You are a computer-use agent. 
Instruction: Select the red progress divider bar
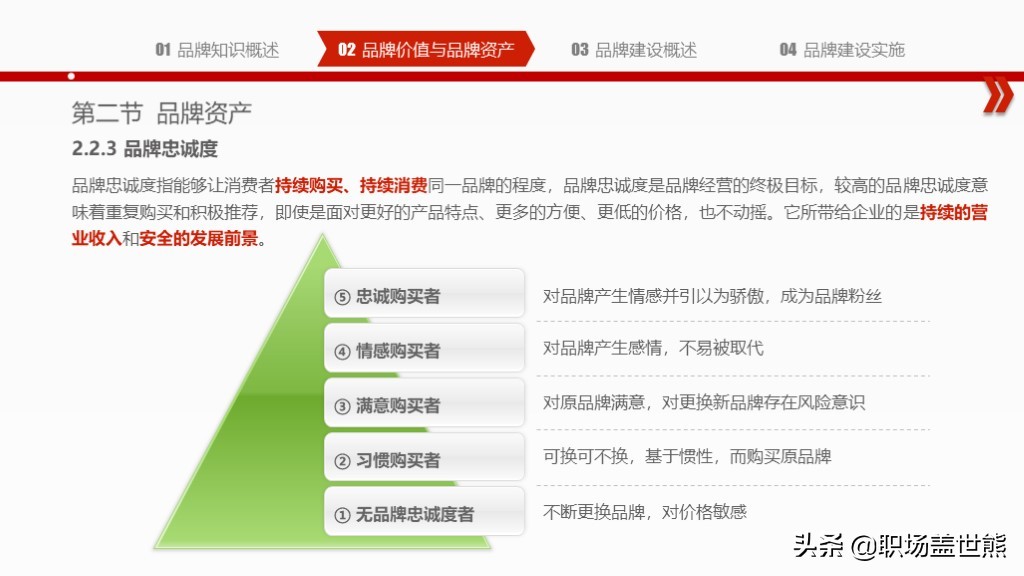[512, 74]
